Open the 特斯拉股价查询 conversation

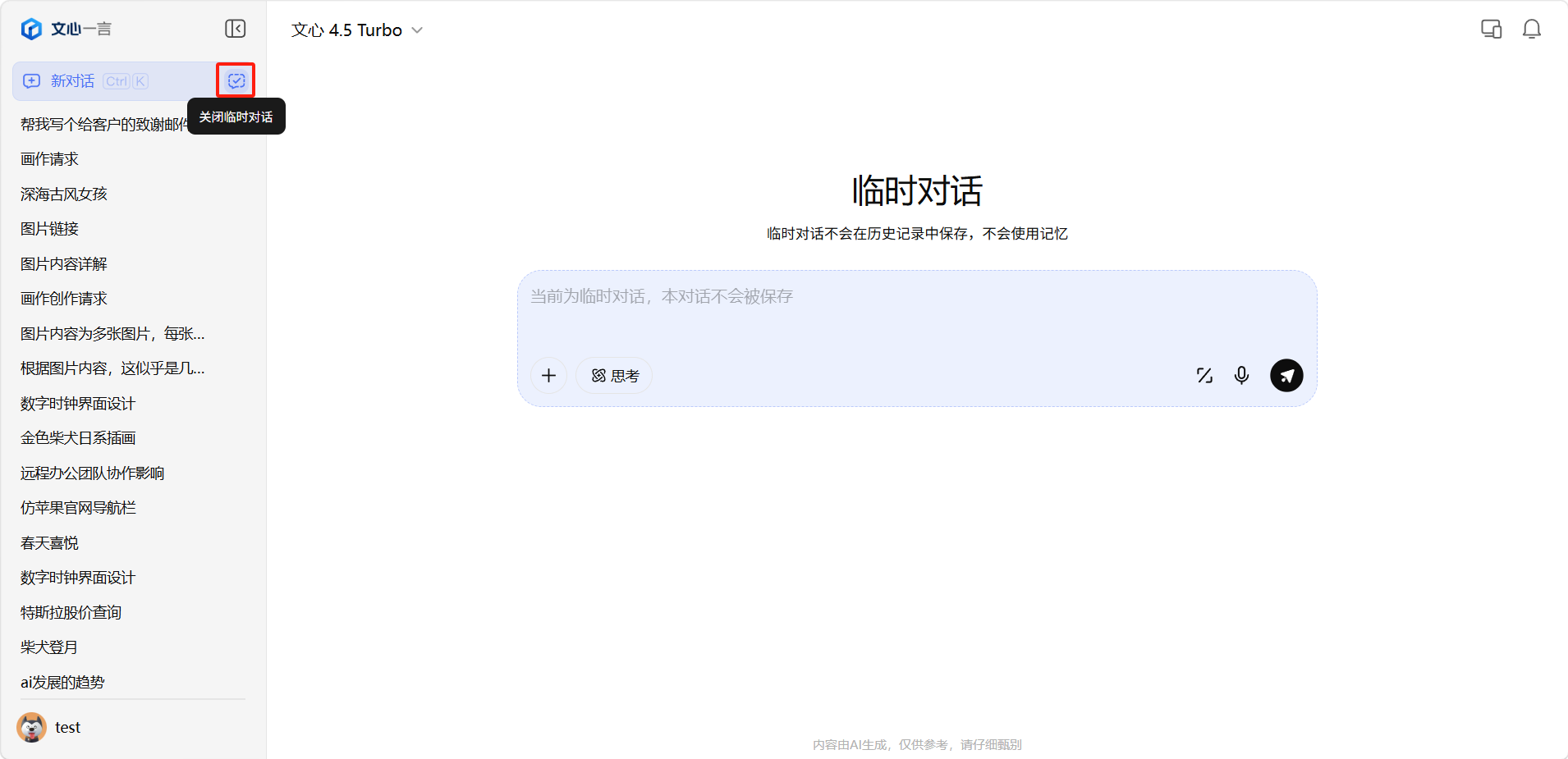point(71,612)
